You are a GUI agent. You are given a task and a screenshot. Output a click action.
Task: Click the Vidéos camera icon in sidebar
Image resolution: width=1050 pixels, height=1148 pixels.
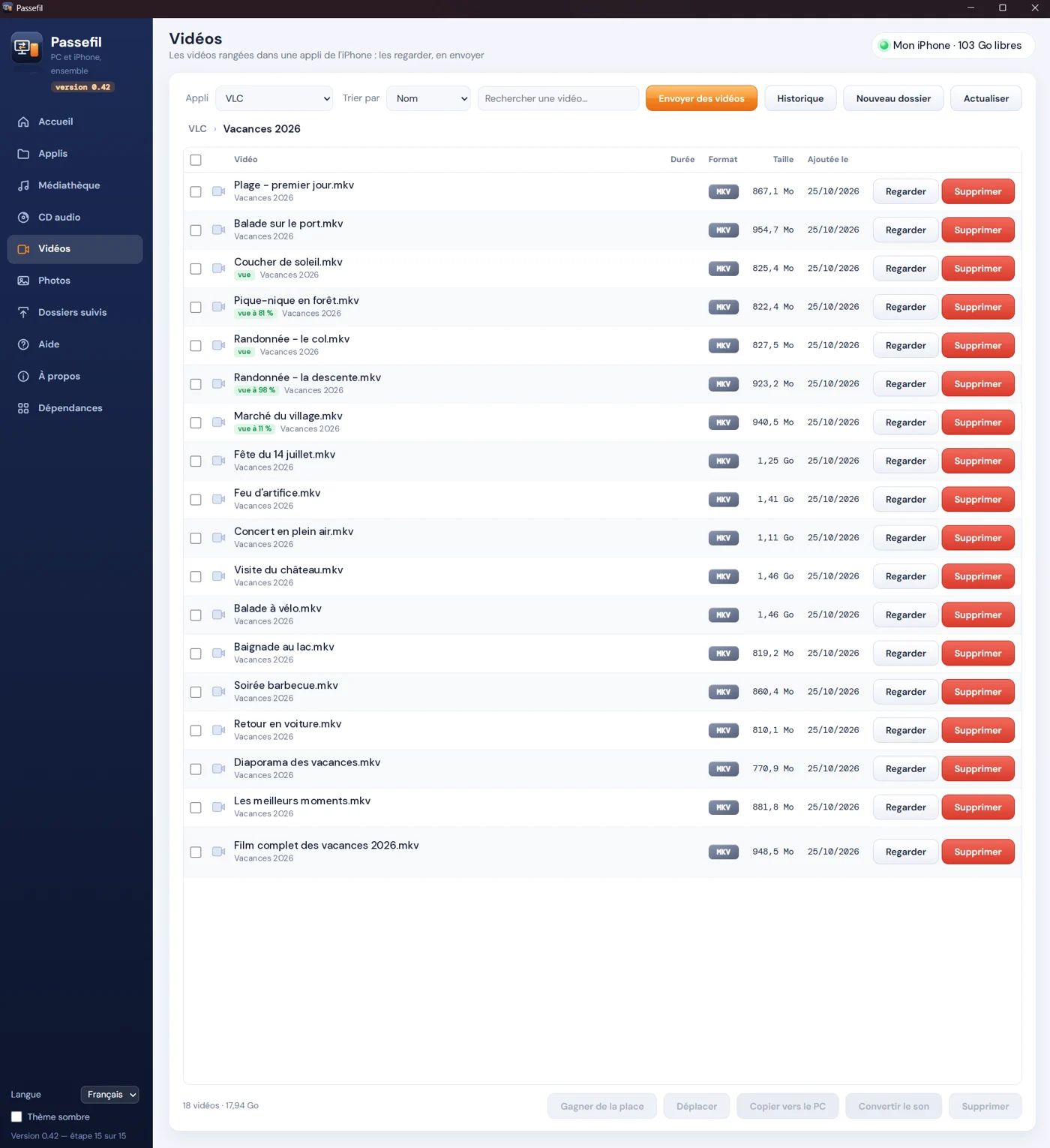click(23, 249)
